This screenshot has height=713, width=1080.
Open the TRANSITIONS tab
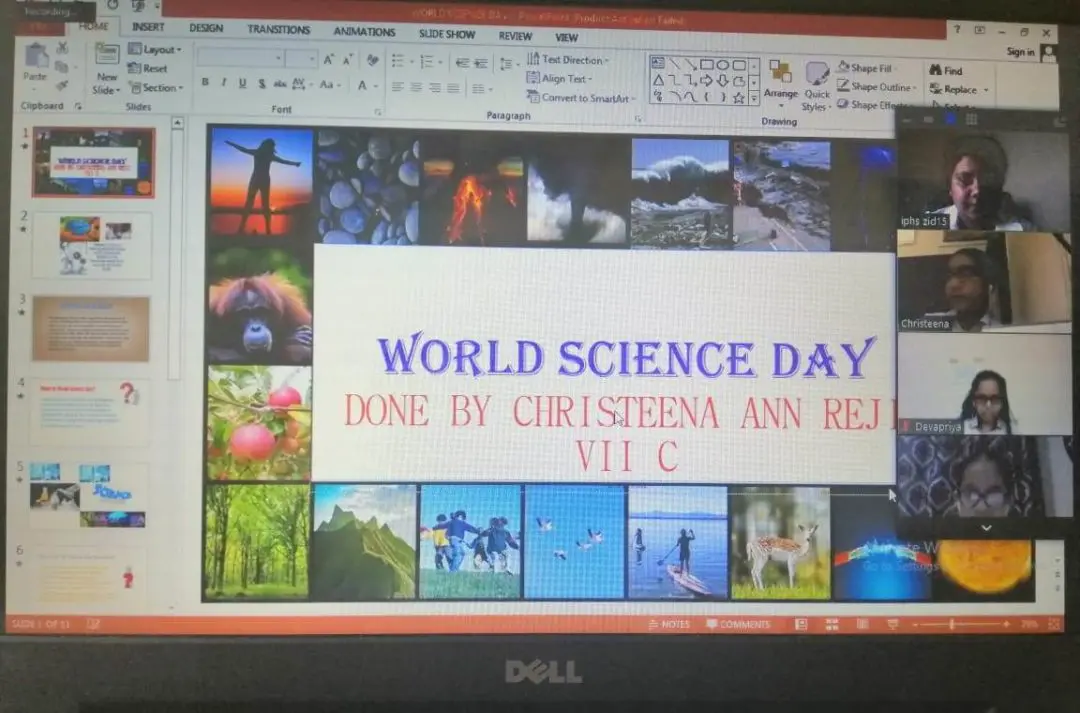[x=279, y=30]
